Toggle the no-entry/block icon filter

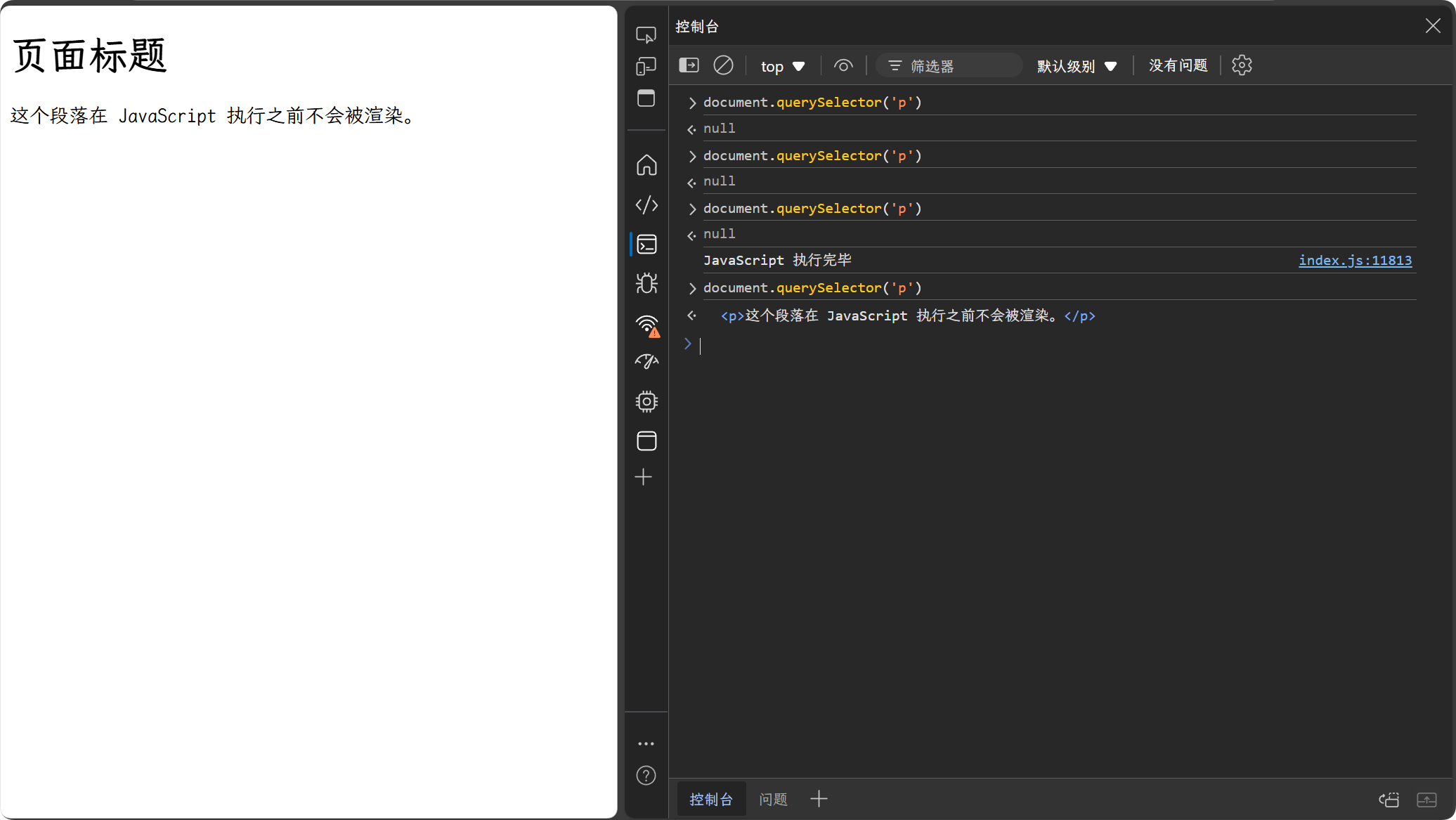click(723, 65)
